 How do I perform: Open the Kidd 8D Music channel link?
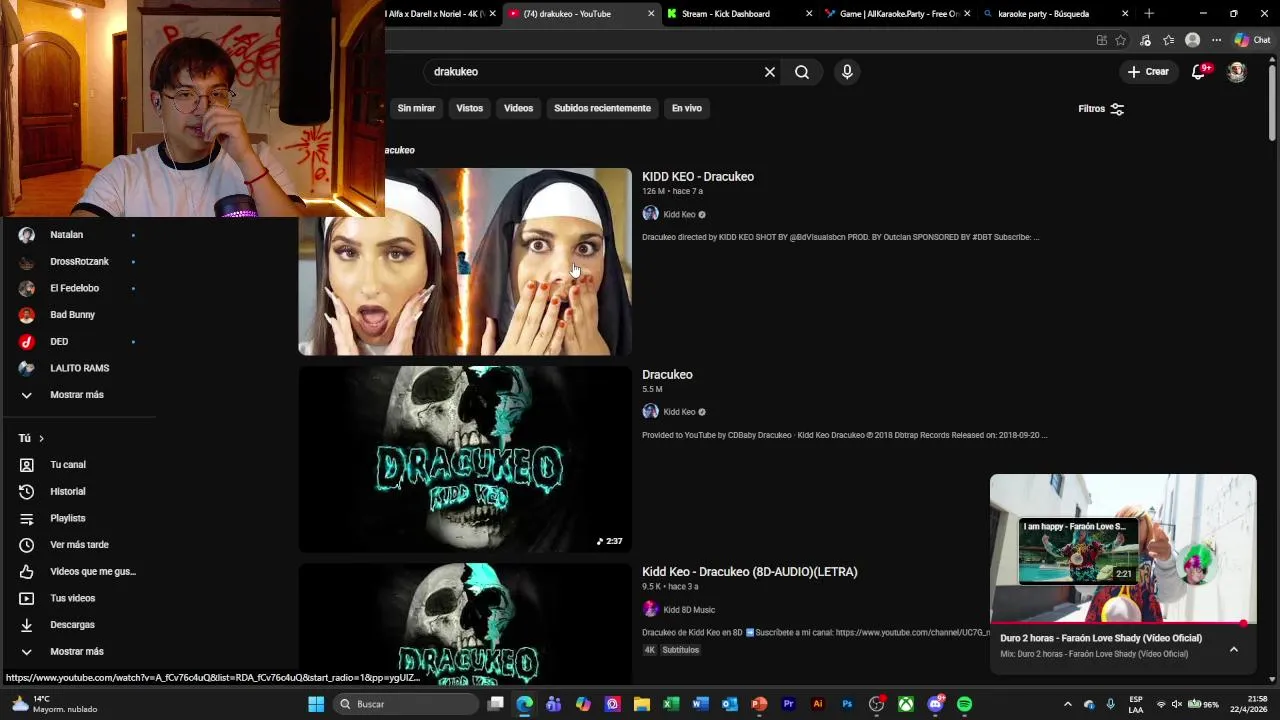point(689,610)
